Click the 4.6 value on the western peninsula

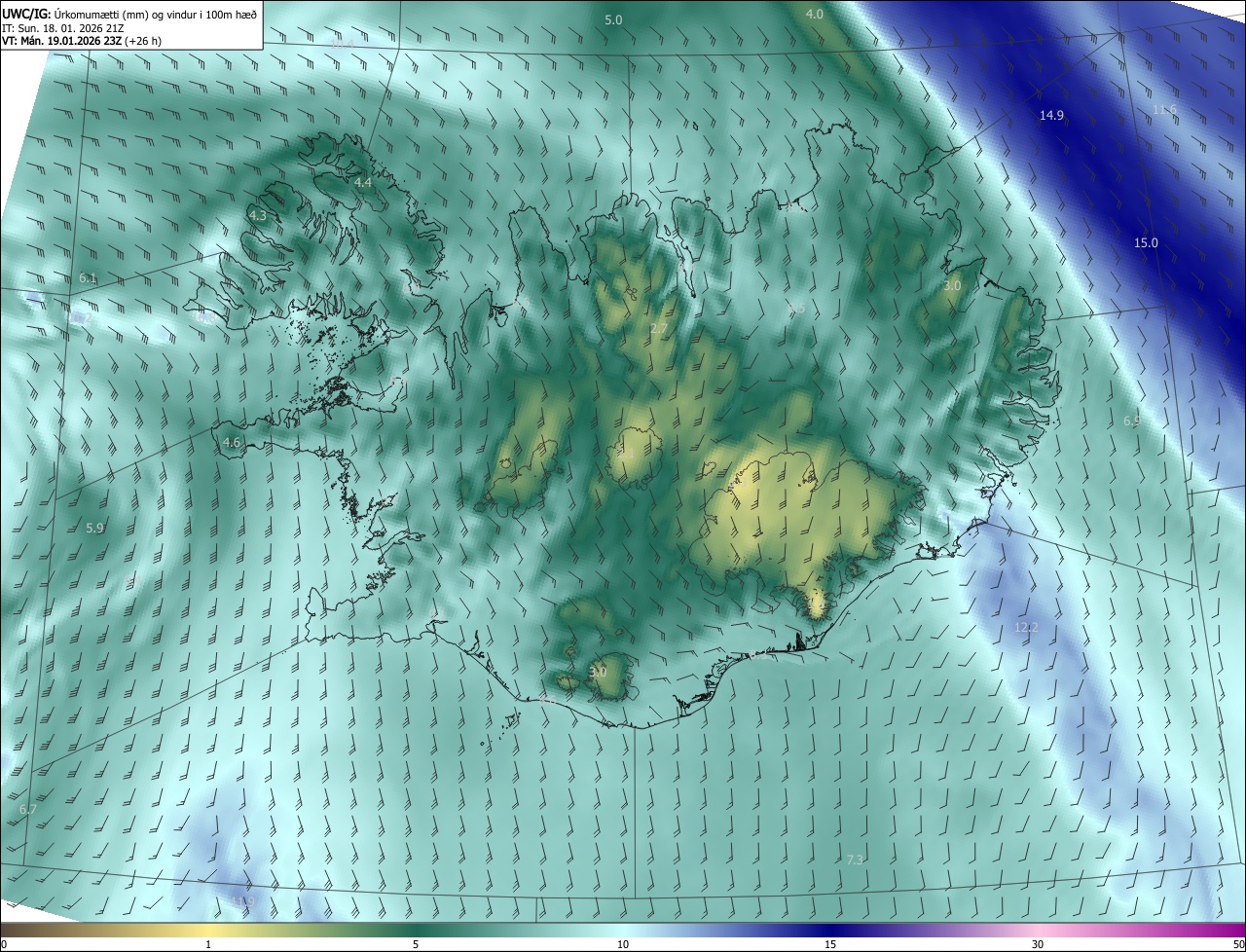point(232,442)
